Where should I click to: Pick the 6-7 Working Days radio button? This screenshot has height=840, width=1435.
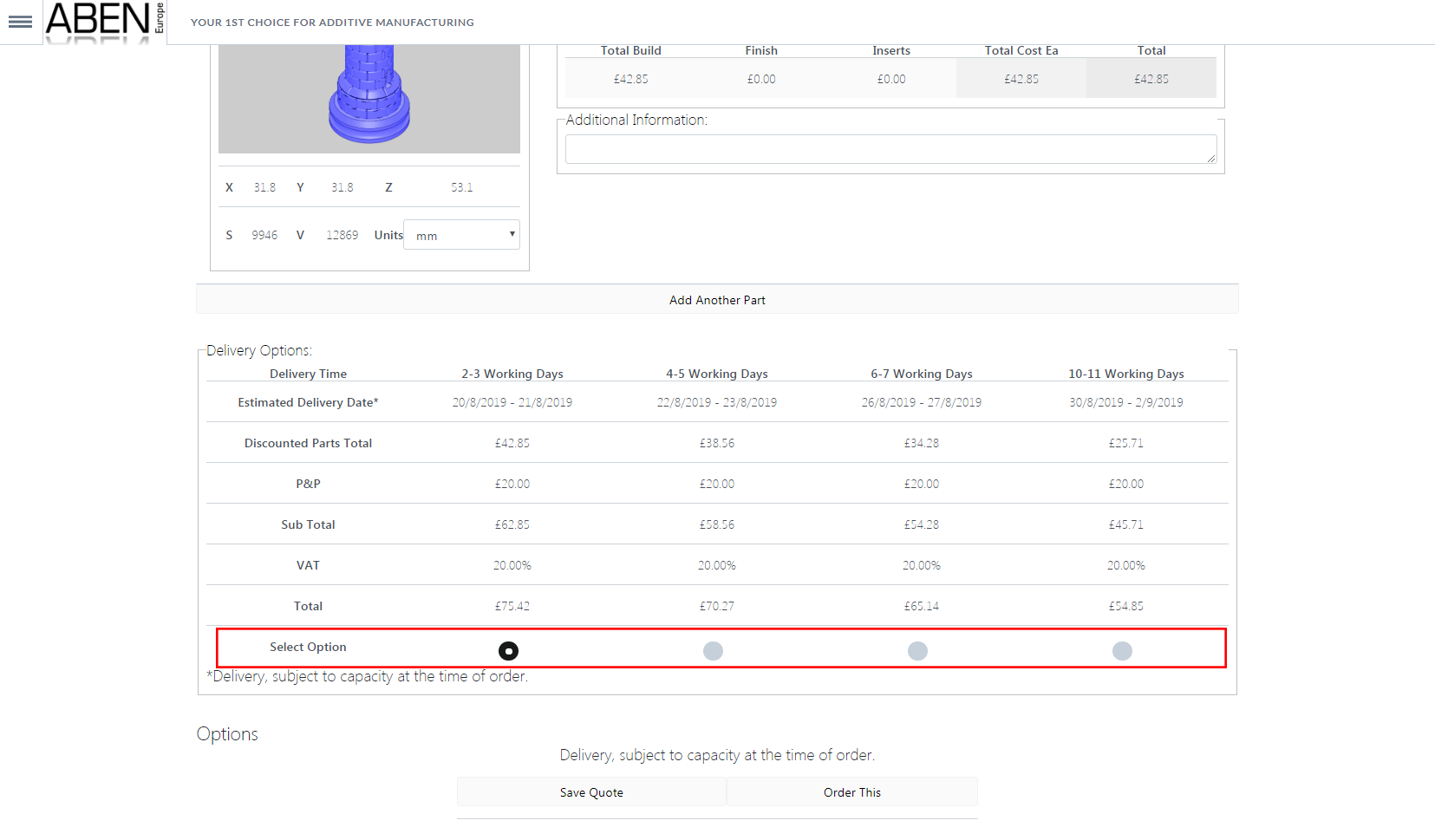pyautogui.click(x=917, y=651)
